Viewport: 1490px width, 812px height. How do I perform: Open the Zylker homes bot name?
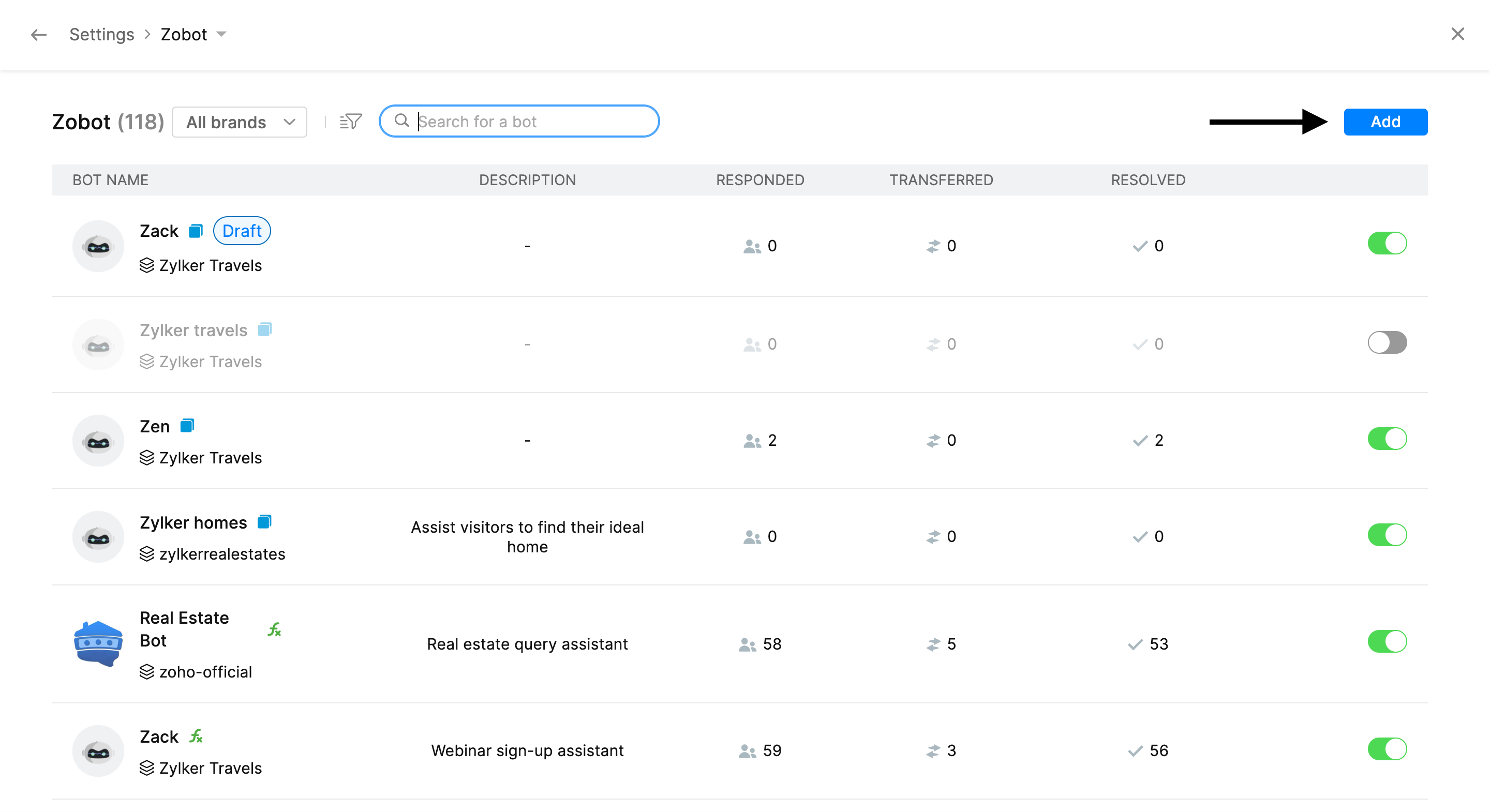tap(193, 522)
